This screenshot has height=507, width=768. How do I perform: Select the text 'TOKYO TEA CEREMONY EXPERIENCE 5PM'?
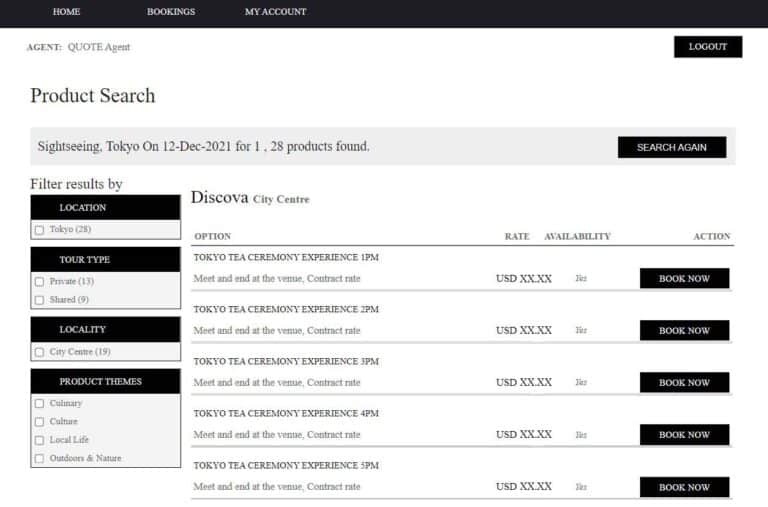(286, 465)
